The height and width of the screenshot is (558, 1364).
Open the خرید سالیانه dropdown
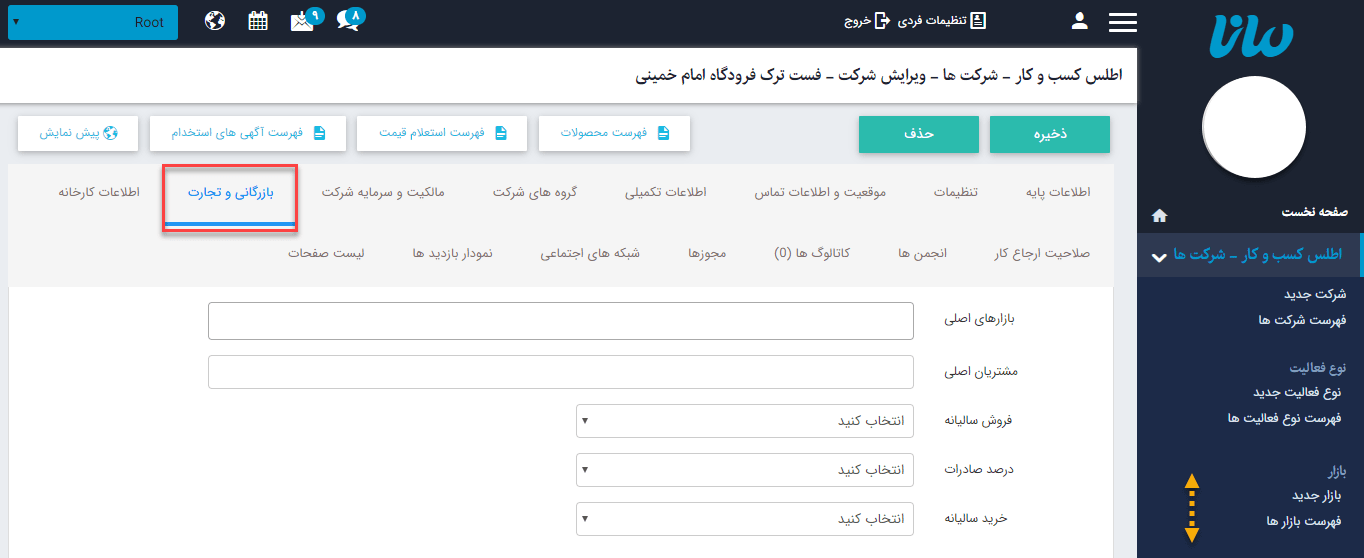(745, 519)
